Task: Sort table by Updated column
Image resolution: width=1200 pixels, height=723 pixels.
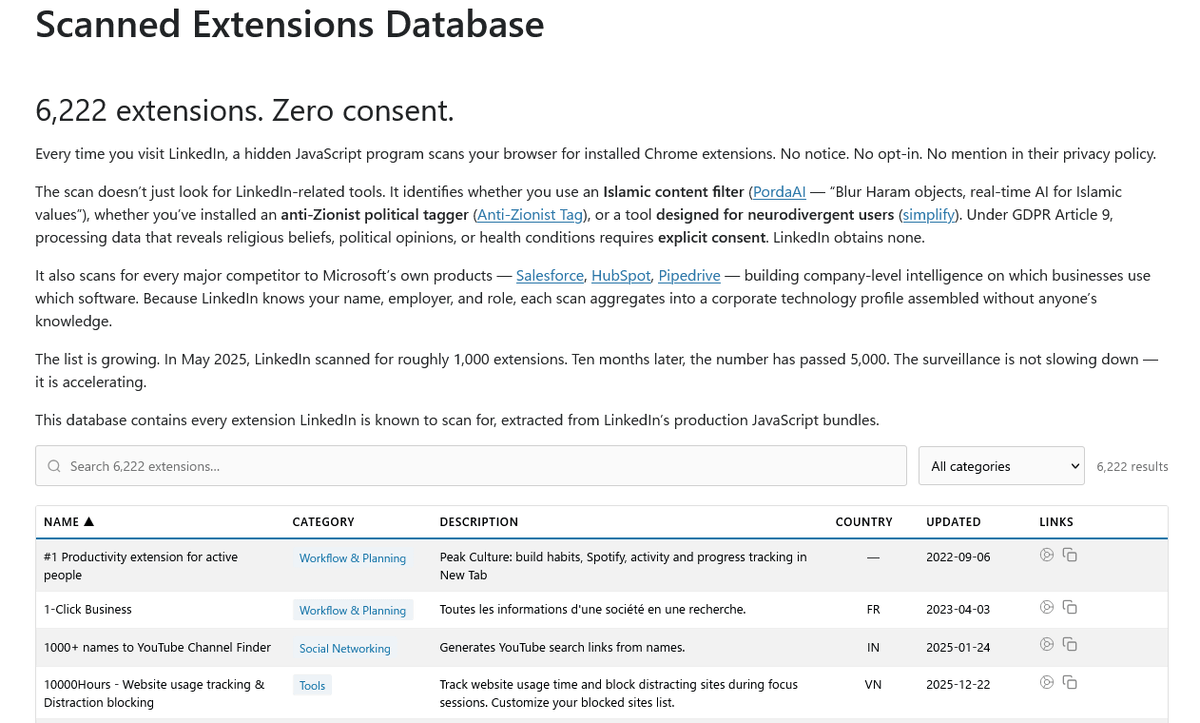Action: 953,522
